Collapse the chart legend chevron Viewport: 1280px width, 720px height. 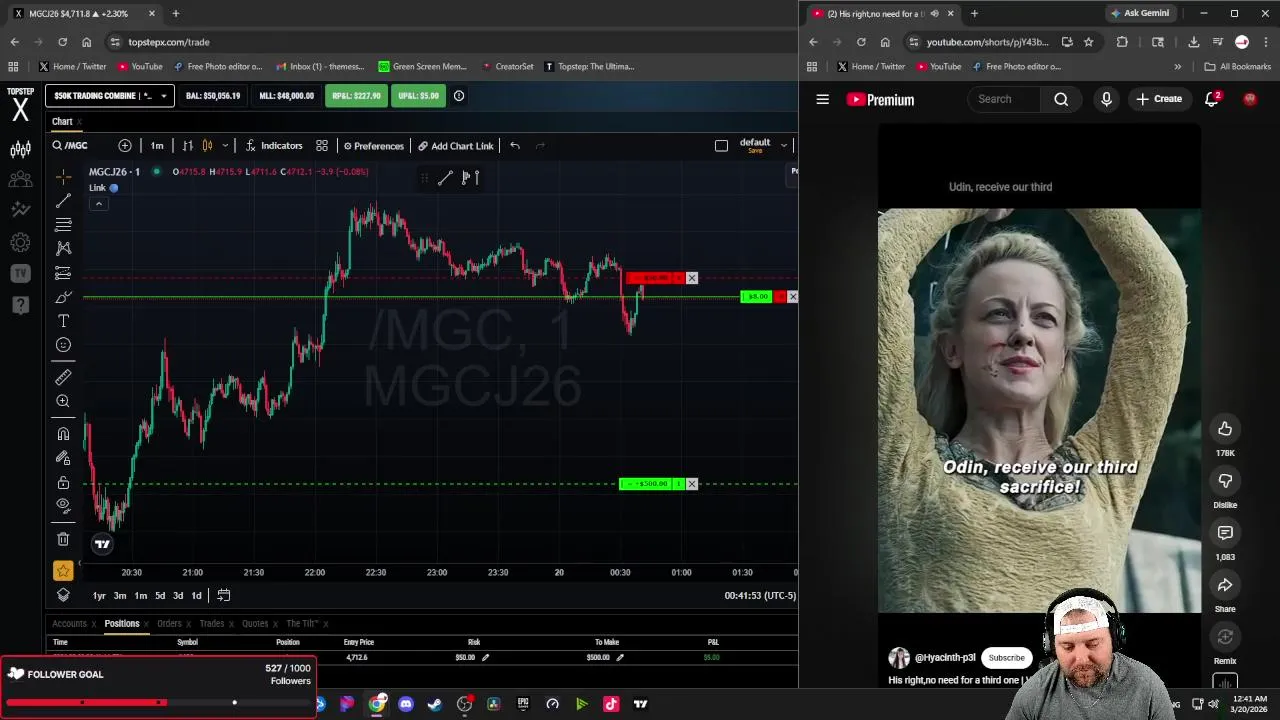pos(98,204)
